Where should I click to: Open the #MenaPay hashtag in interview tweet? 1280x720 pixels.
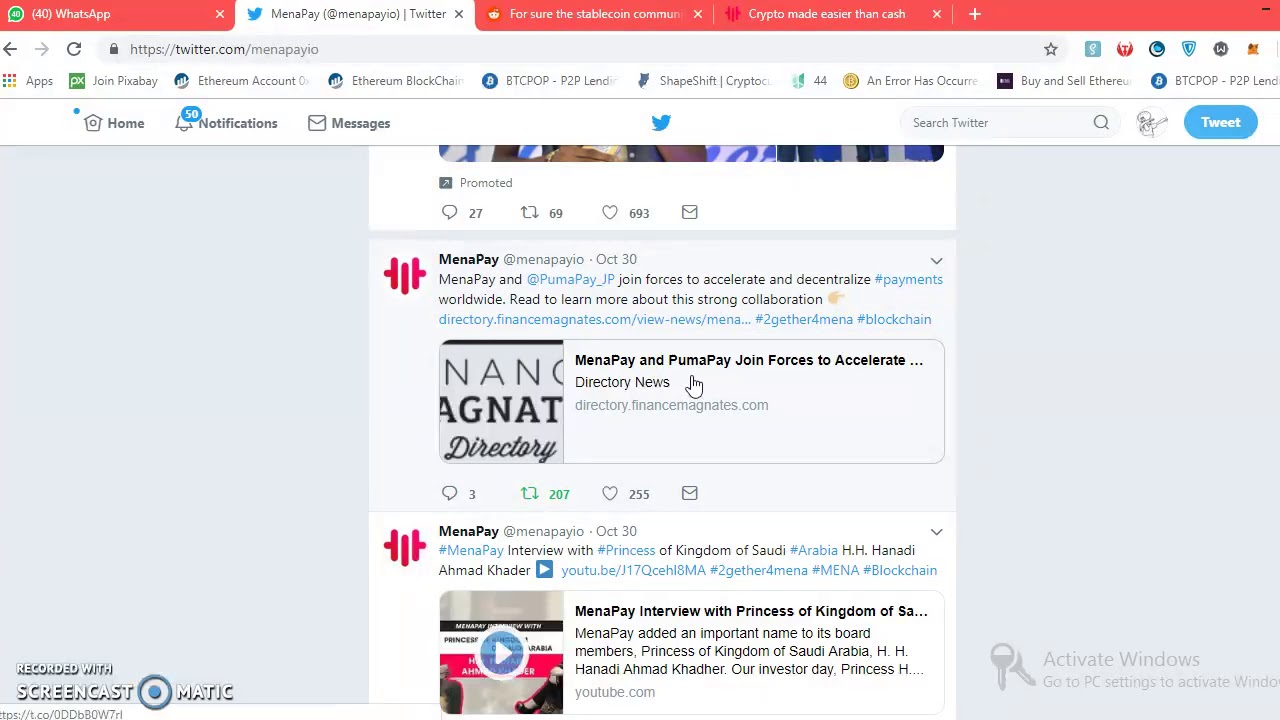[471, 550]
